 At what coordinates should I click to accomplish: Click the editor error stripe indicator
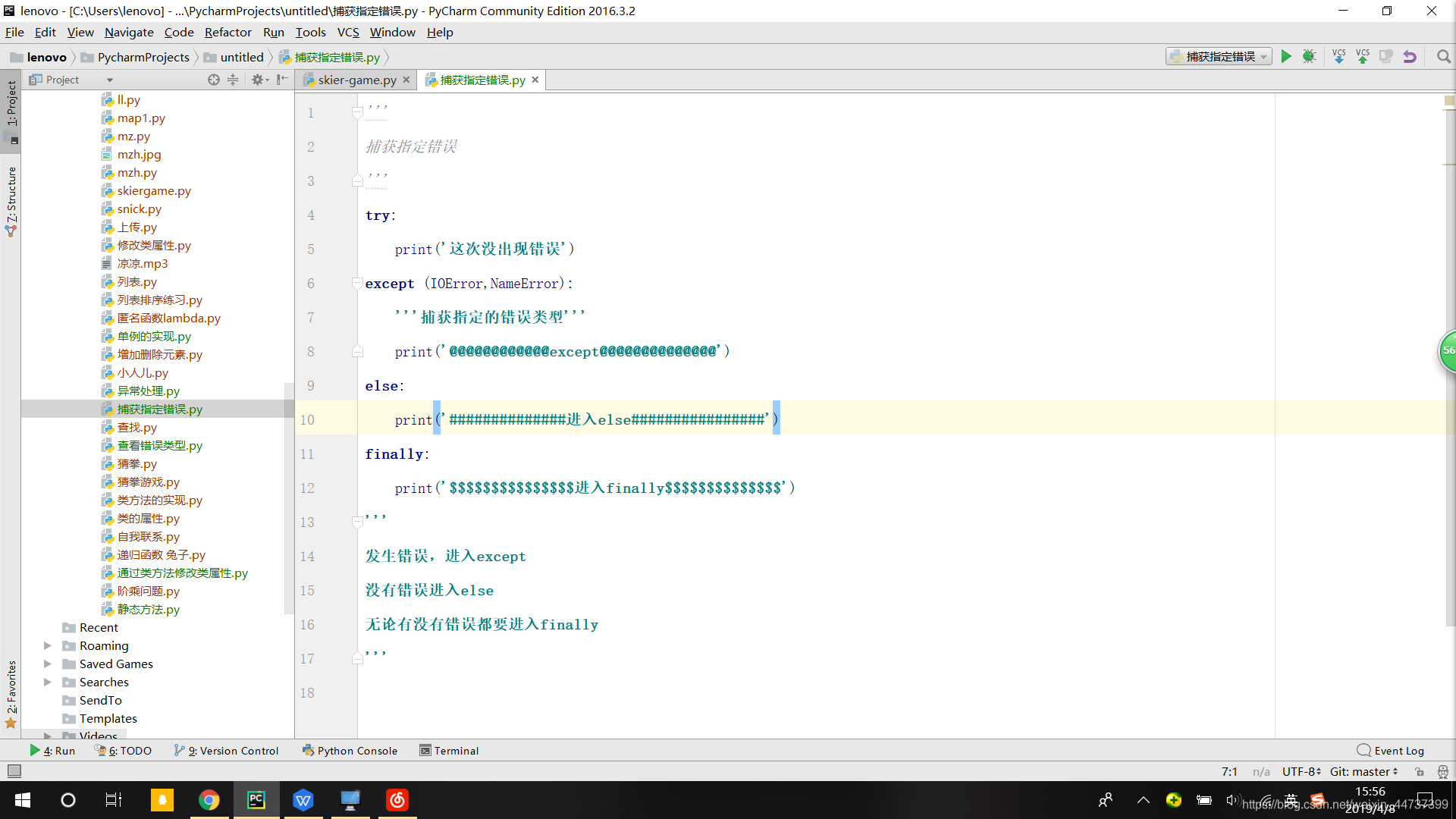coord(1449,101)
